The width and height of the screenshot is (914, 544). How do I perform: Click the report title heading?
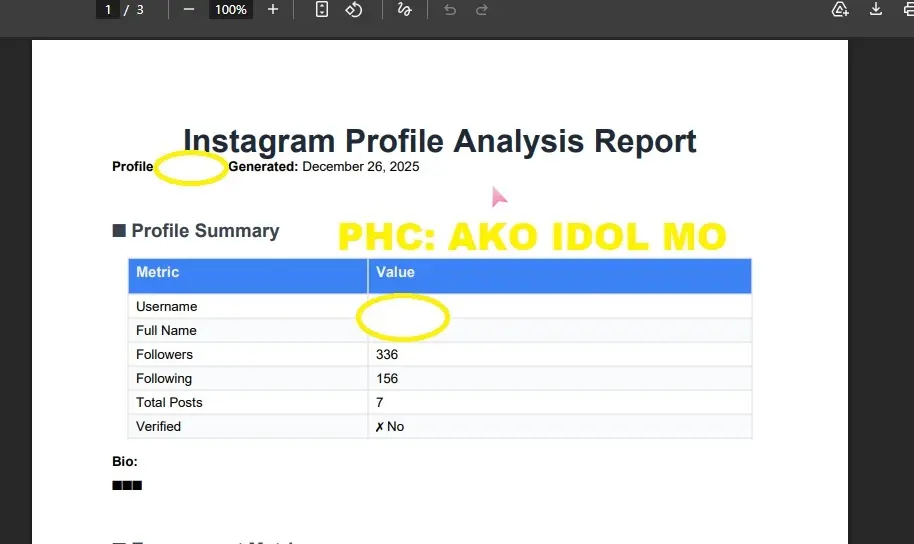point(440,141)
